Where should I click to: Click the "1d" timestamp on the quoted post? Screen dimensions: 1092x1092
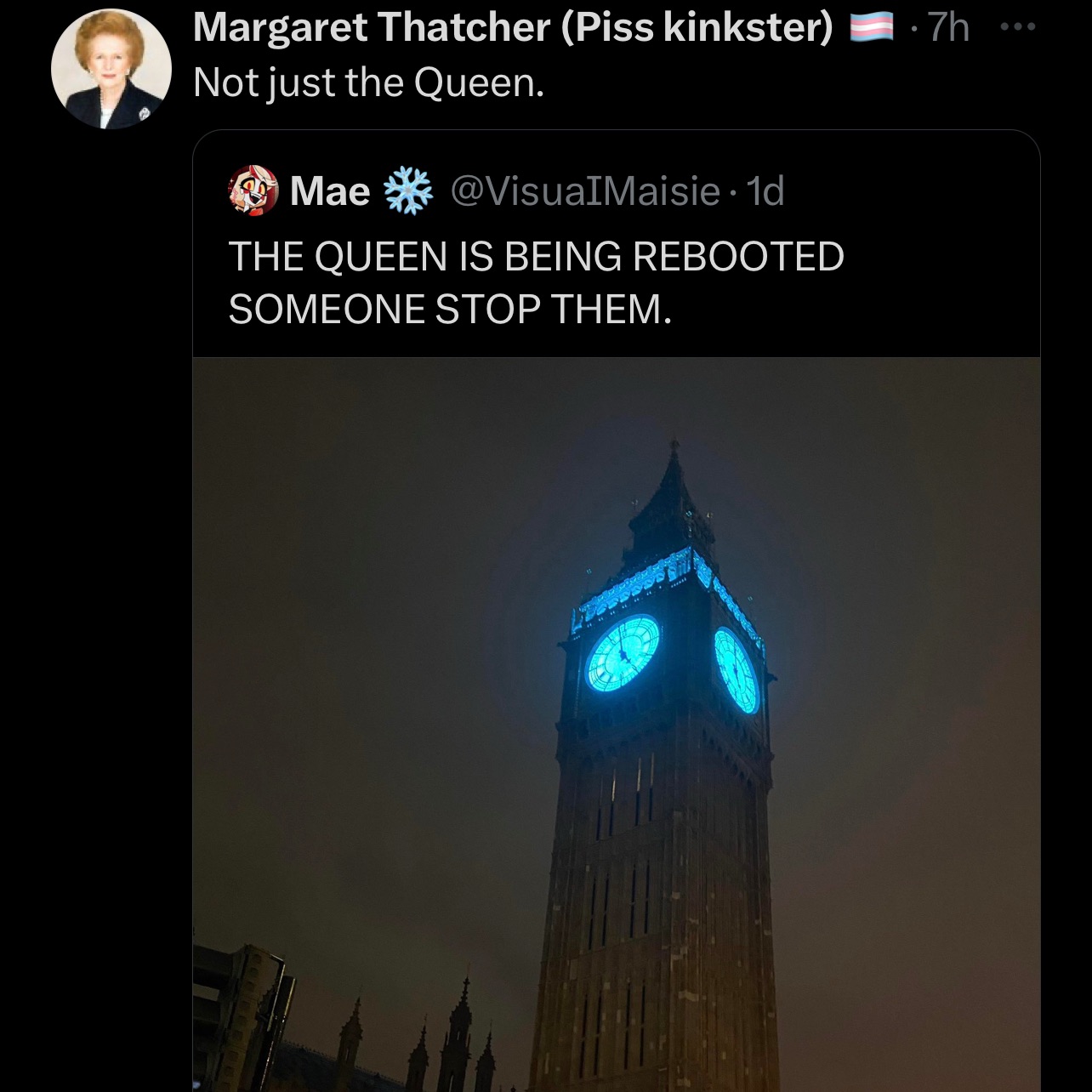click(x=765, y=191)
